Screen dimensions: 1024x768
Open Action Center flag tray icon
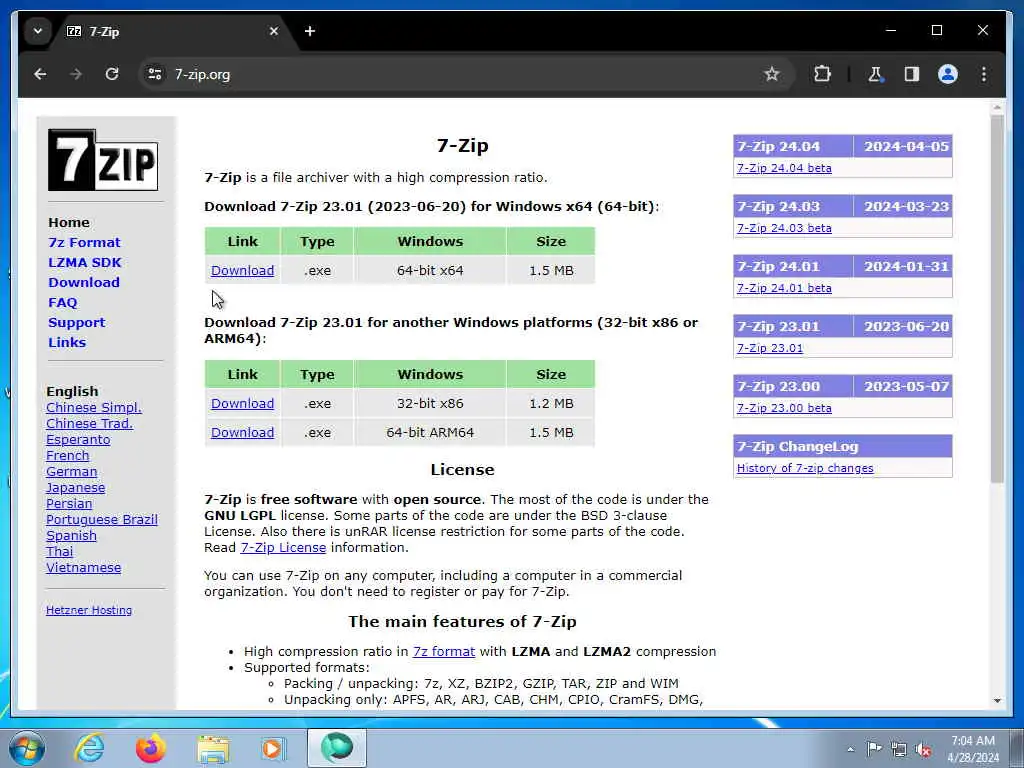(x=874, y=749)
